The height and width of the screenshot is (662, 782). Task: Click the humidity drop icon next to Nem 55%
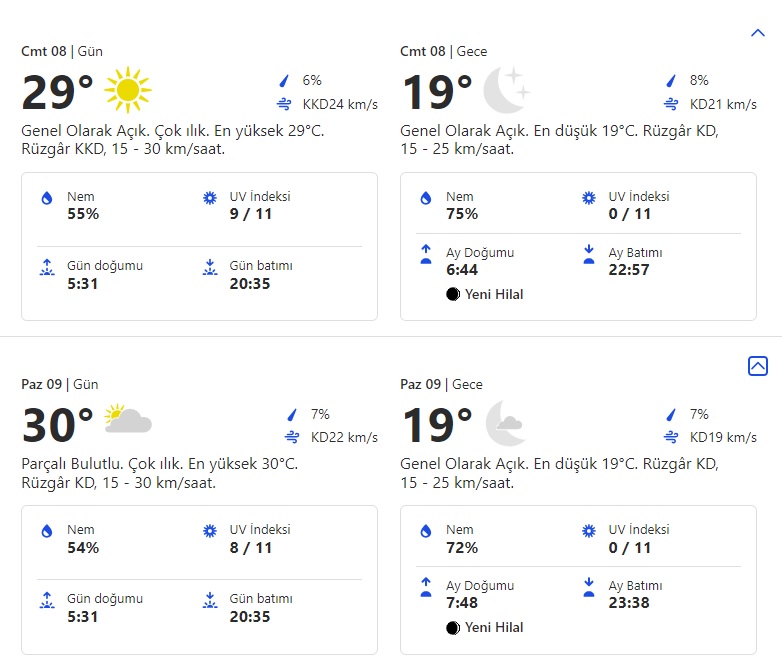pos(46,199)
